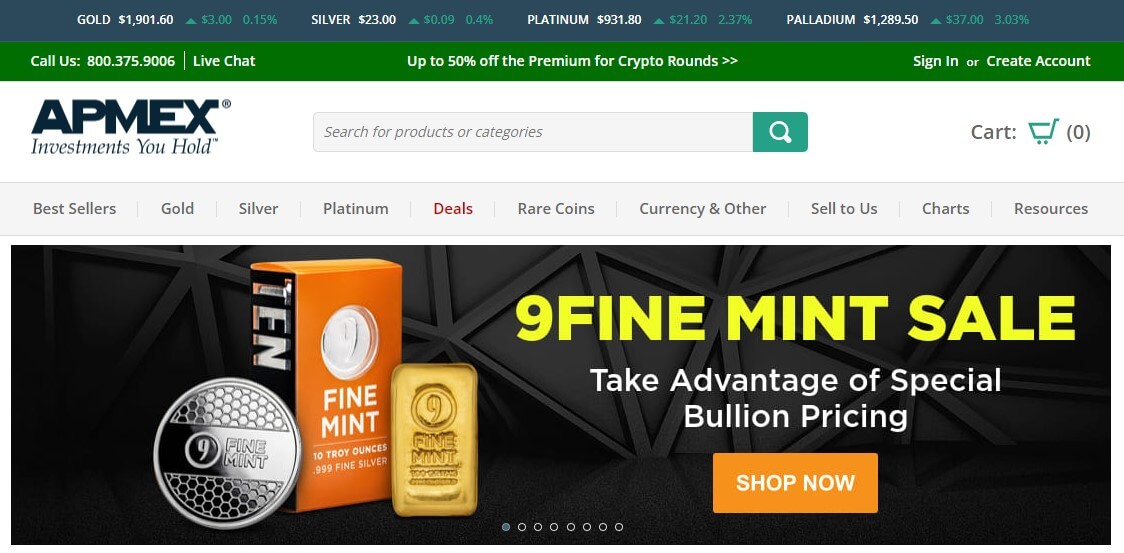1124x553 pixels.
Task: Click the magnifying glass search button
Action: (x=780, y=132)
